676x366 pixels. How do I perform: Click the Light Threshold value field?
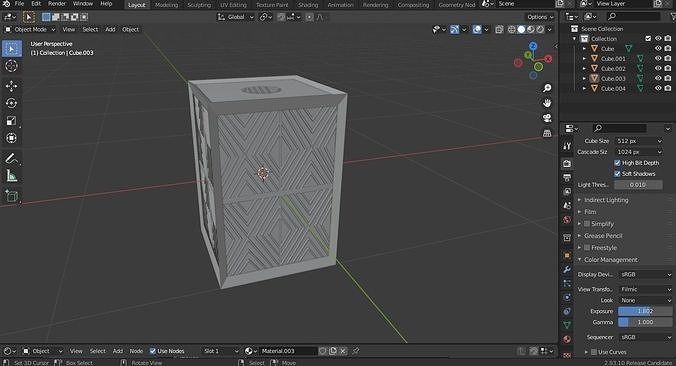pyautogui.click(x=638, y=185)
